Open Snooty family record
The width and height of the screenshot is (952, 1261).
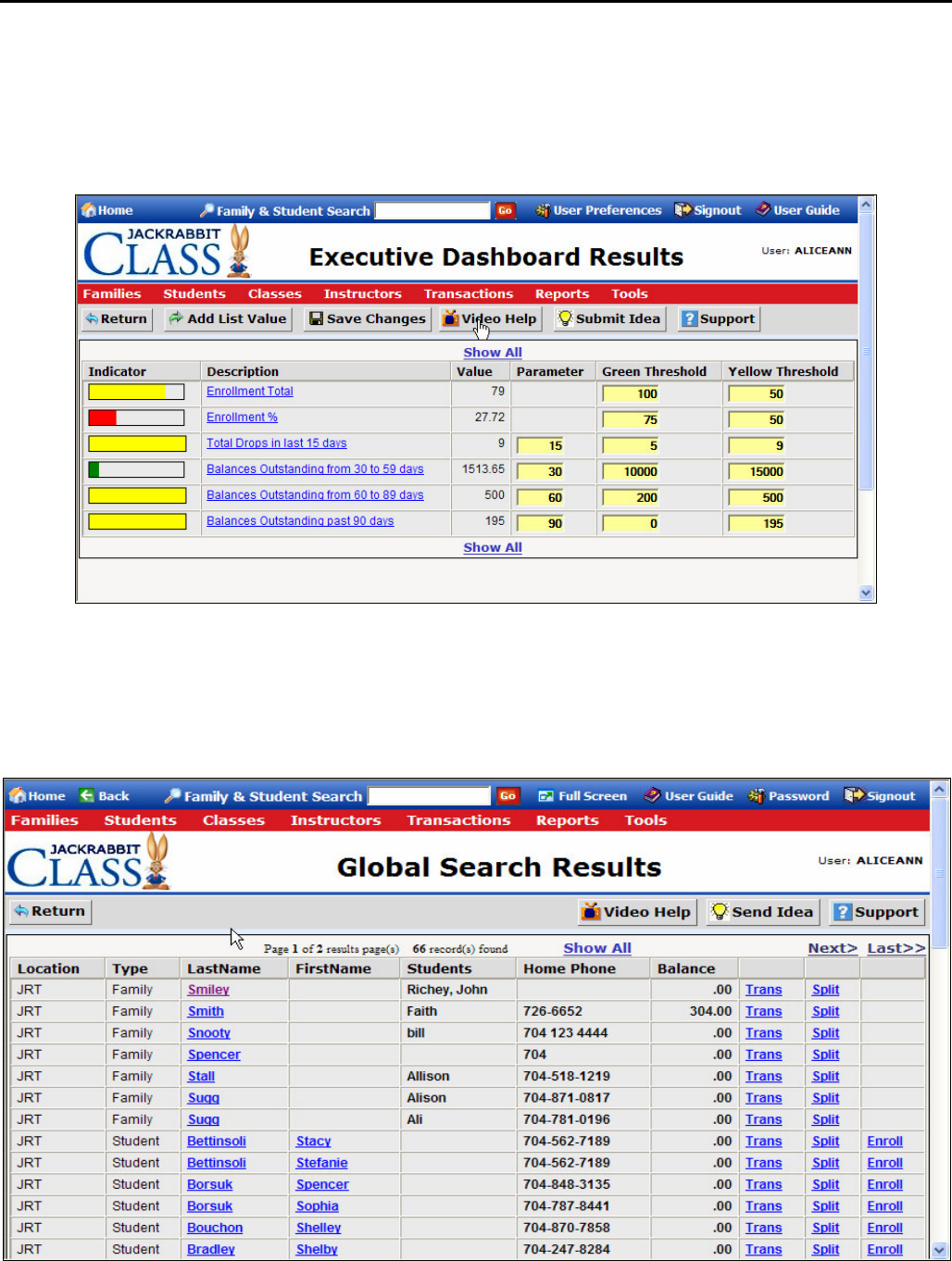pyautogui.click(x=209, y=1033)
